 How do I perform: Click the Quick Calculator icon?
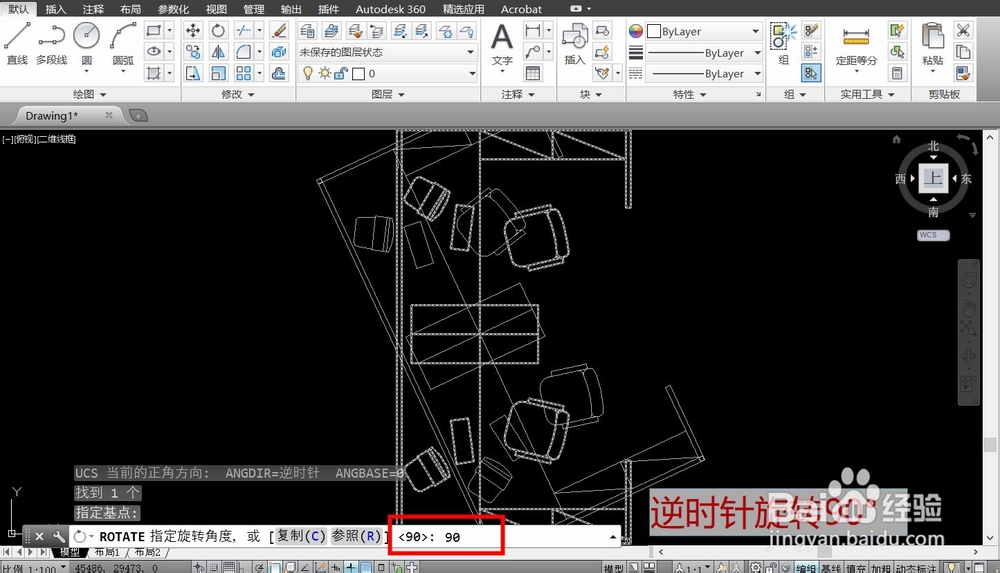click(x=897, y=73)
